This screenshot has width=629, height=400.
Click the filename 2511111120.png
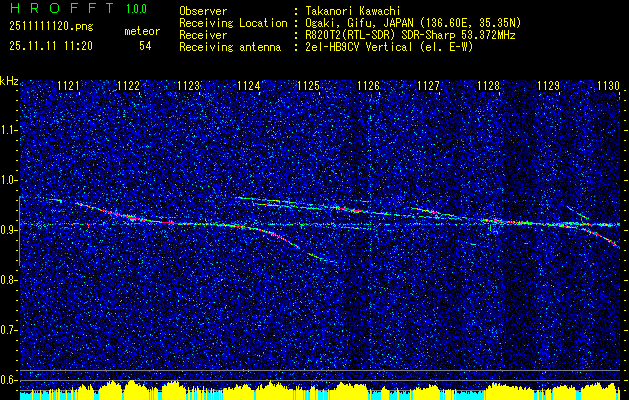tap(51, 27)
